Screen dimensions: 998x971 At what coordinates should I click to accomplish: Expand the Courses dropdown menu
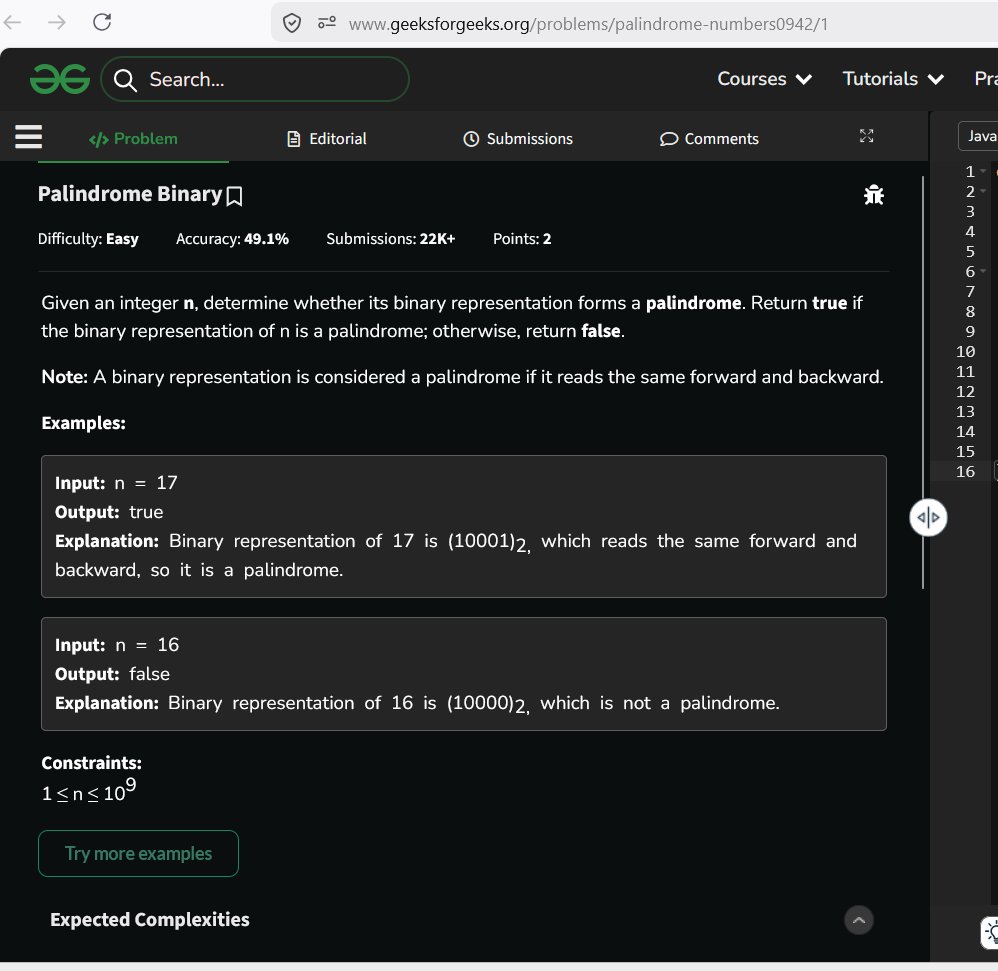(764, 79)
